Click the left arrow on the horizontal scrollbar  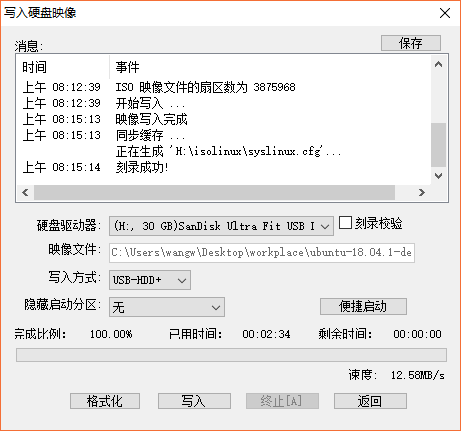click(x=25, y=192)
